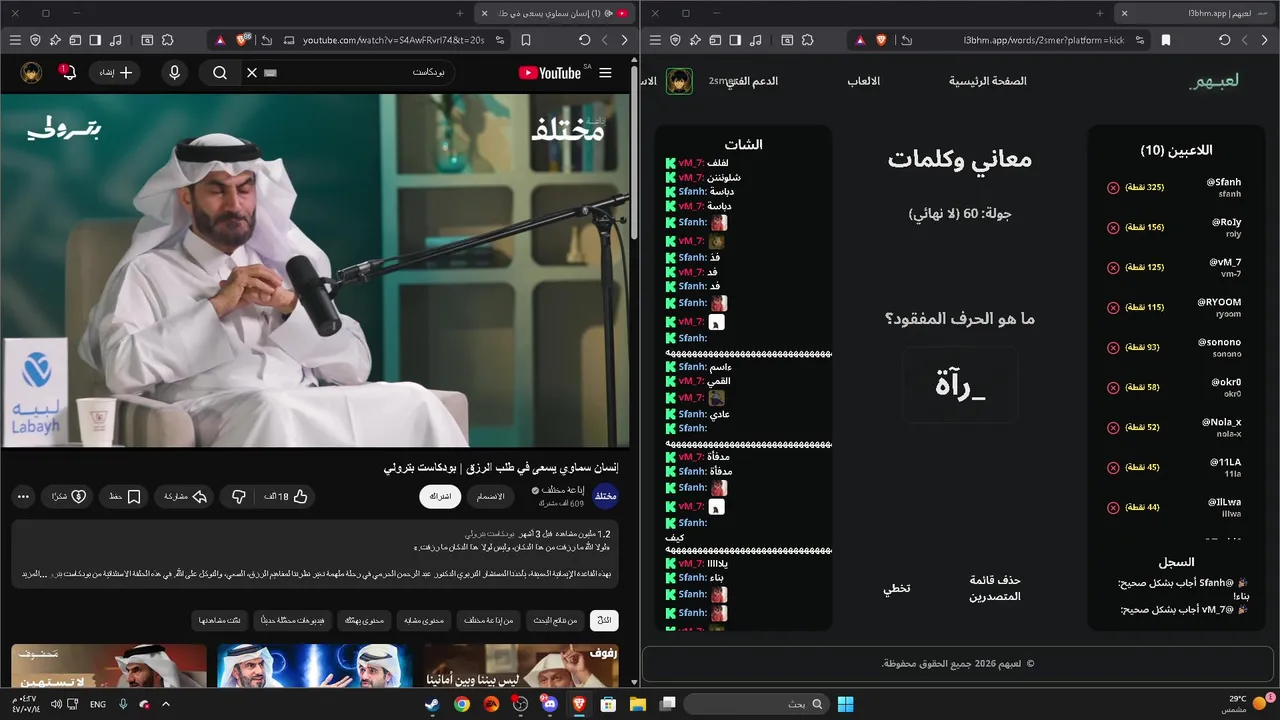This screenshot has width=1280, height=720.
Task: Reload the l3bhm.app page
Action: 1224,40
